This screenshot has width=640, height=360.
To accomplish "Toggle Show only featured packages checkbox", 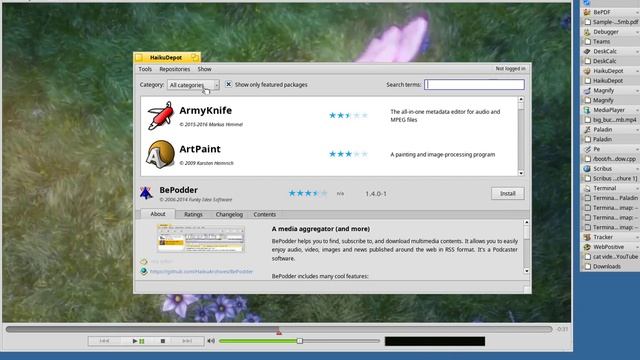I will pyautogui.click(x=229, y=84).
